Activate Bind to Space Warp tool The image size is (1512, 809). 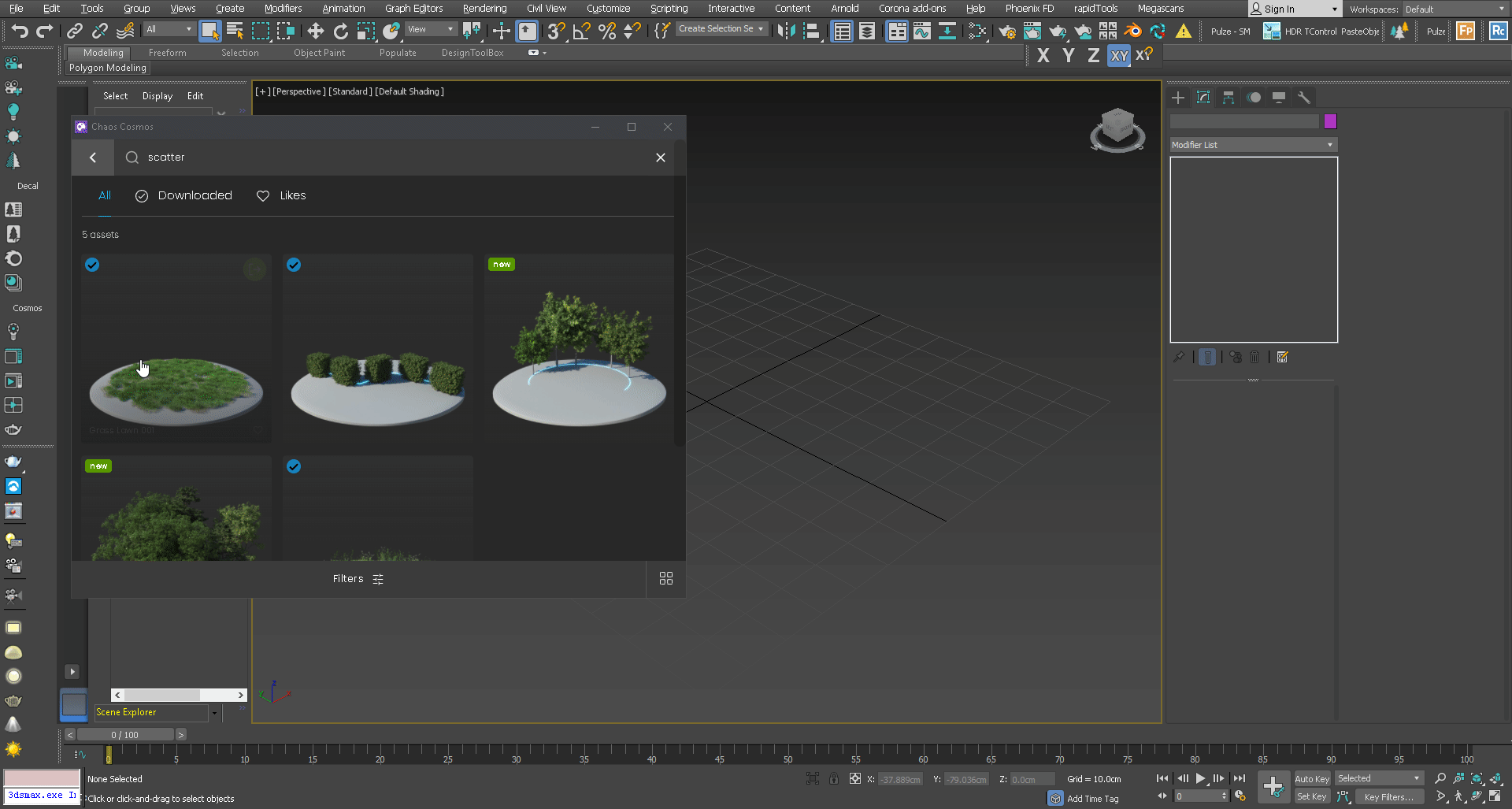125,31
